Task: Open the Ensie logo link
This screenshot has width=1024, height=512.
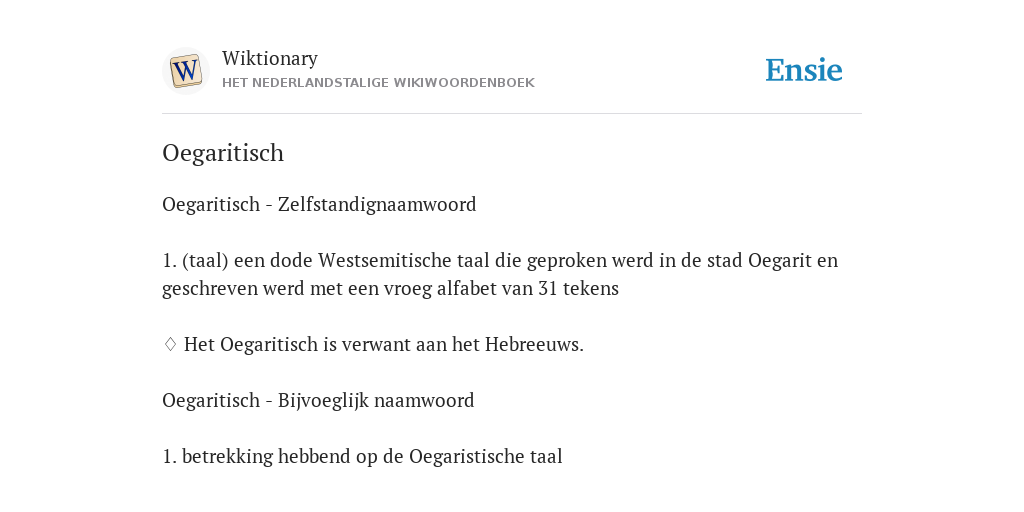Action: pos(804,70)
